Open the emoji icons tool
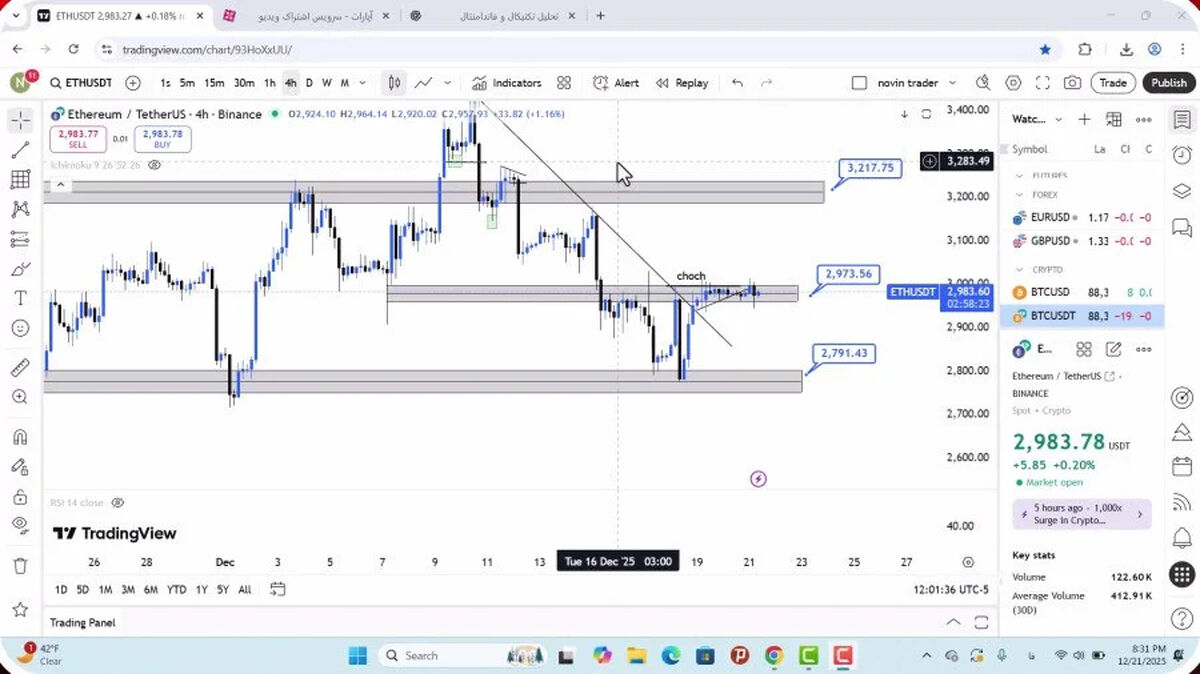This screenshot has width=1200, height=674. coord(20,328)
